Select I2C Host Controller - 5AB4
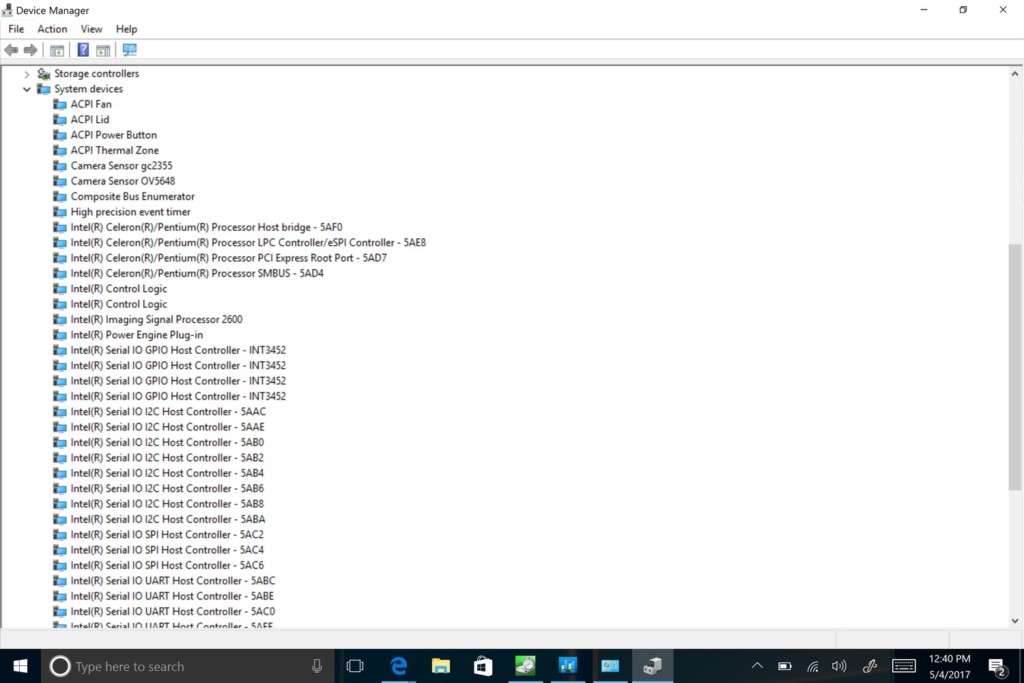Viewport: 1024px width, 683px height. (x=167, y=473)
